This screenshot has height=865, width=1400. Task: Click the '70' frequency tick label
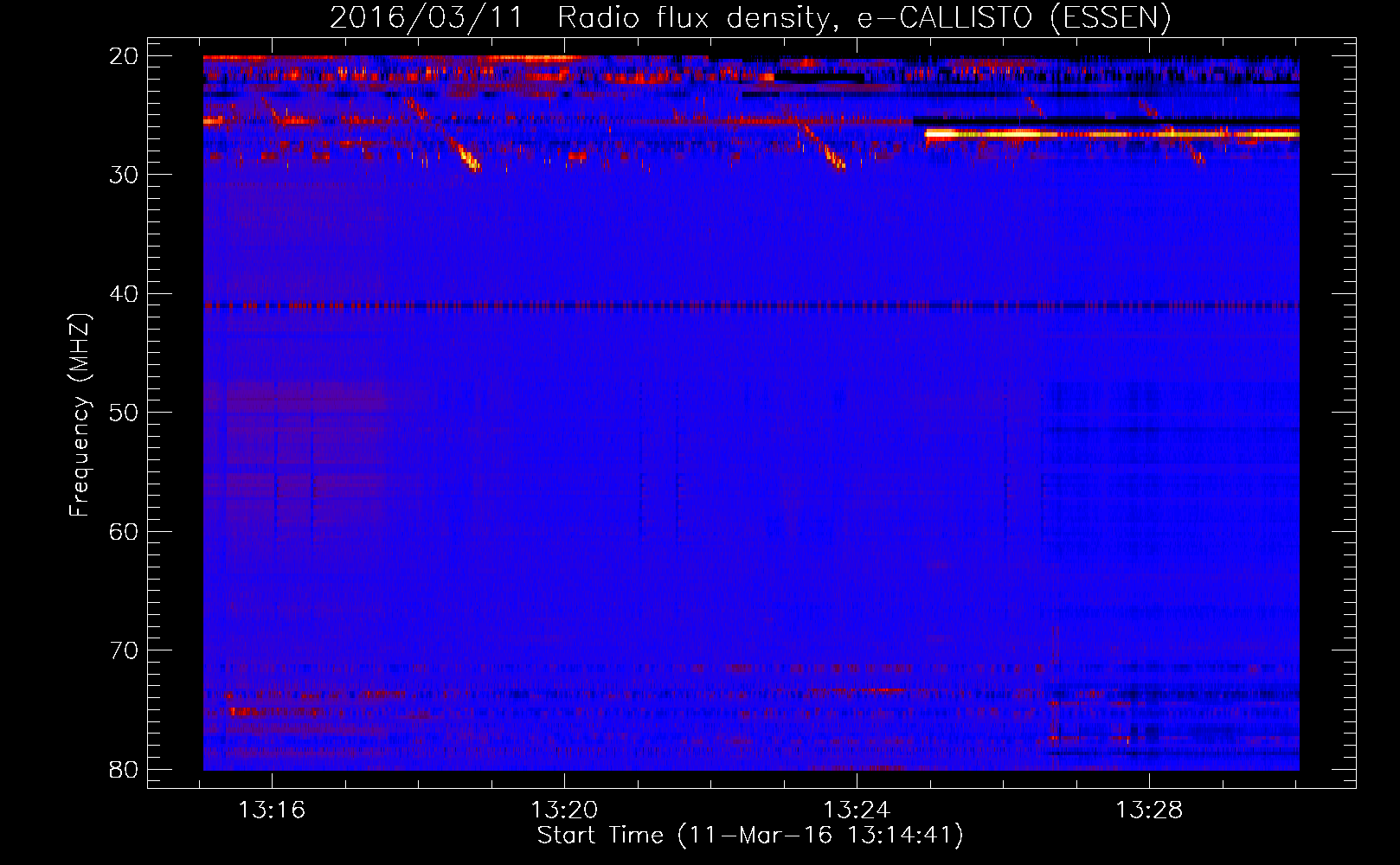(x=125, y=650)
